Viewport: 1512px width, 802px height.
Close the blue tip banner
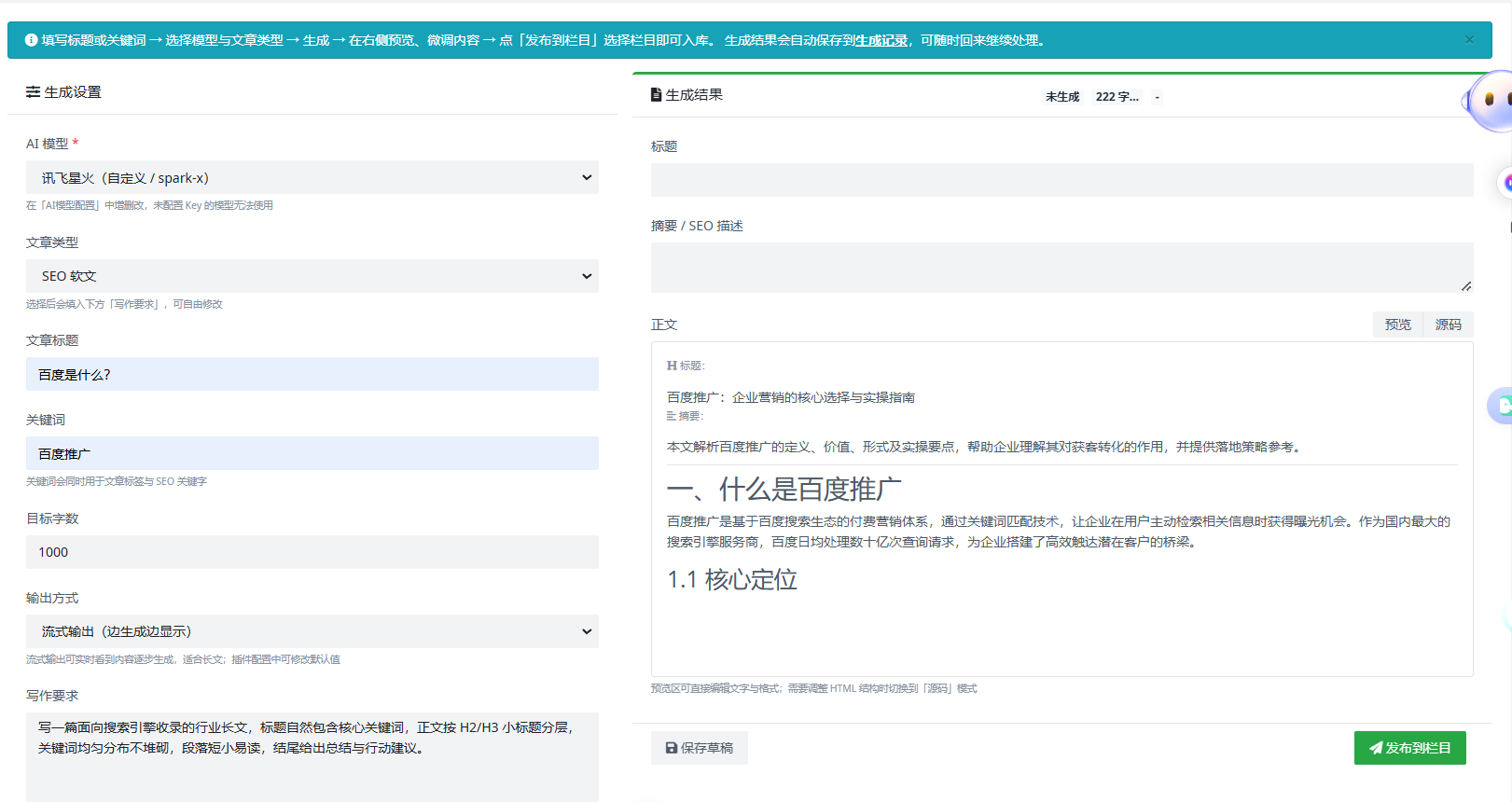(1469, 40)
